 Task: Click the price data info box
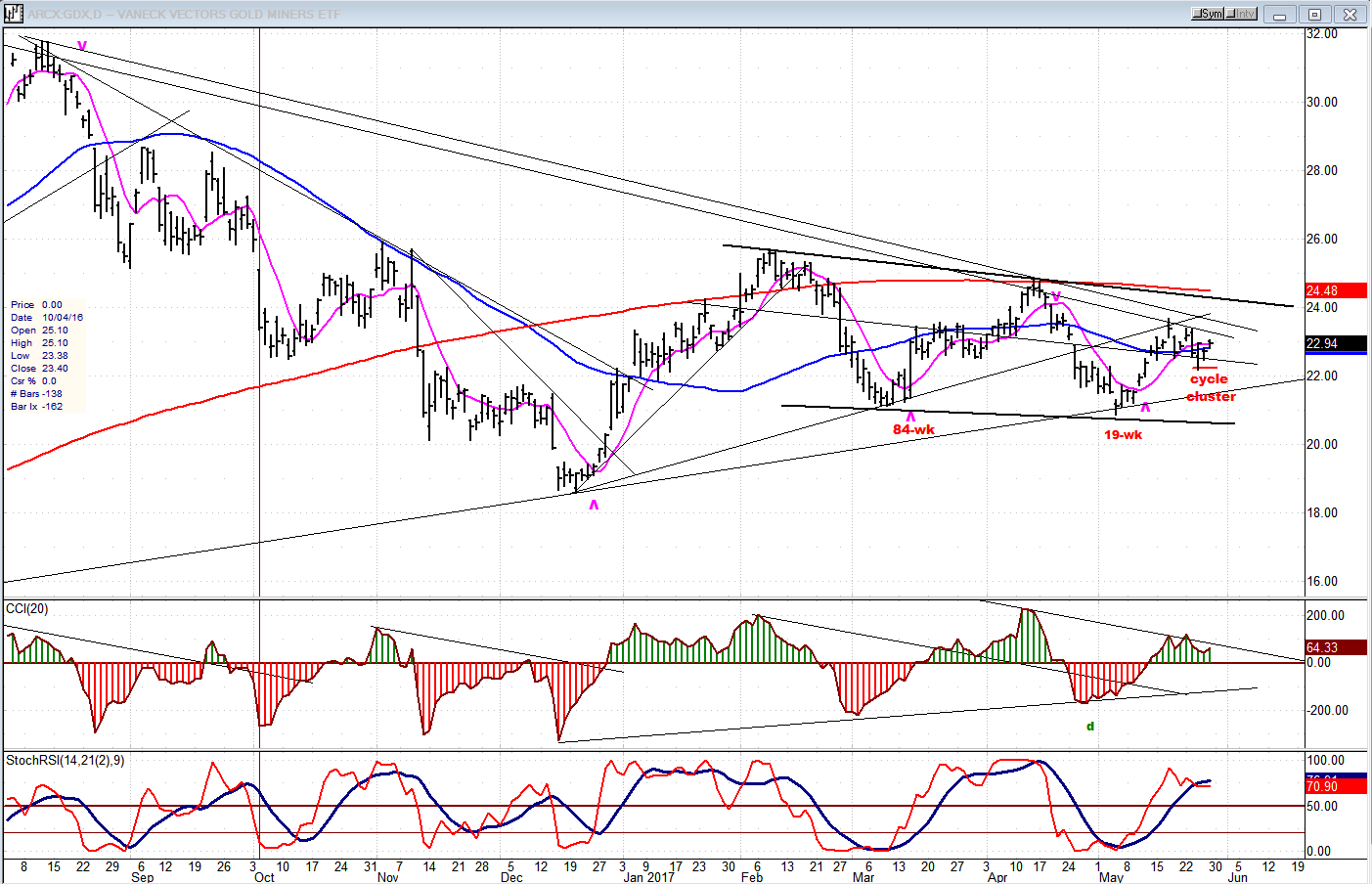pyautogui.click(x=47, y=355)
